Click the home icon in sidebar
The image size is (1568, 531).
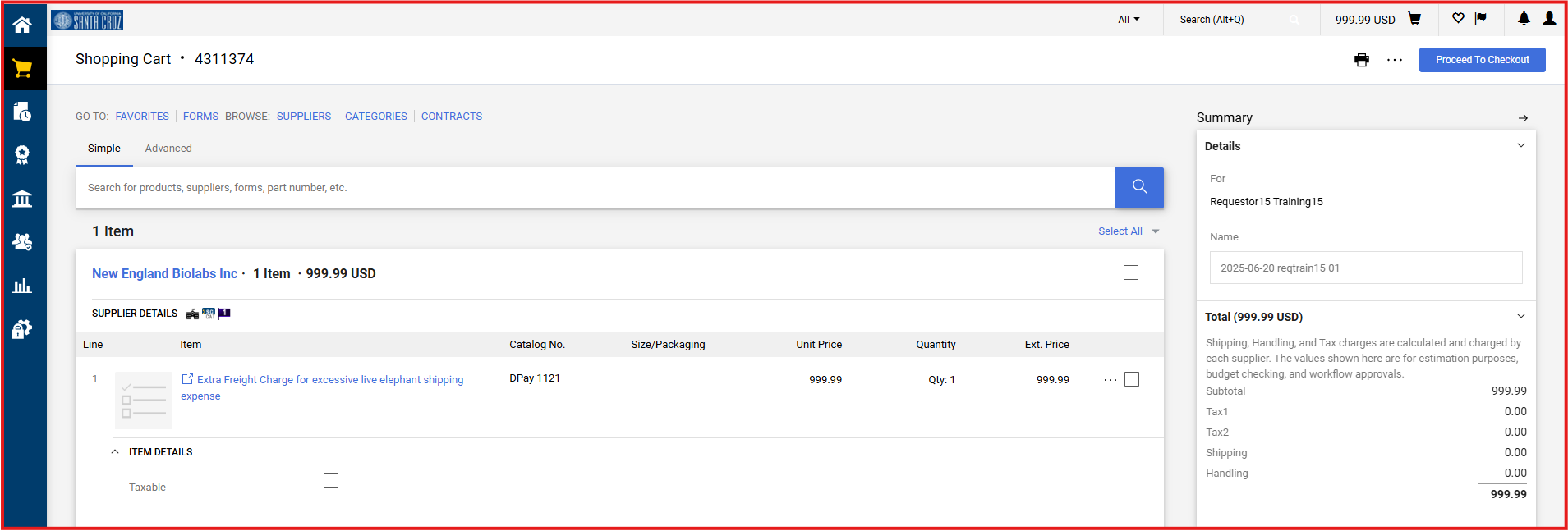point(22,25)
